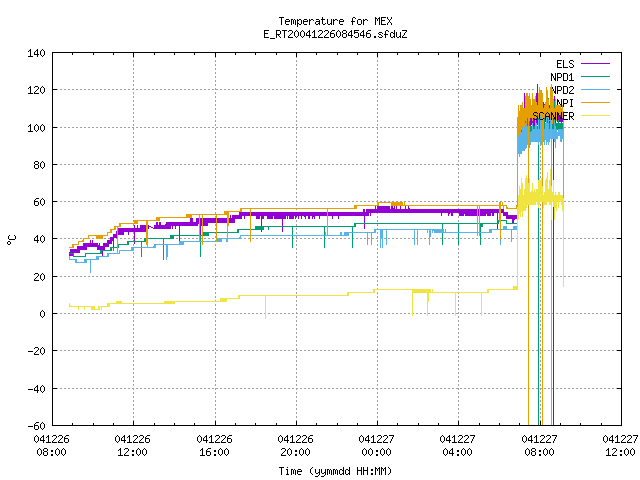The height and width of the screenshot is (480, 640).
Task: Click the 041227 00:00 x-axis label
Action: tap(376, 446)
